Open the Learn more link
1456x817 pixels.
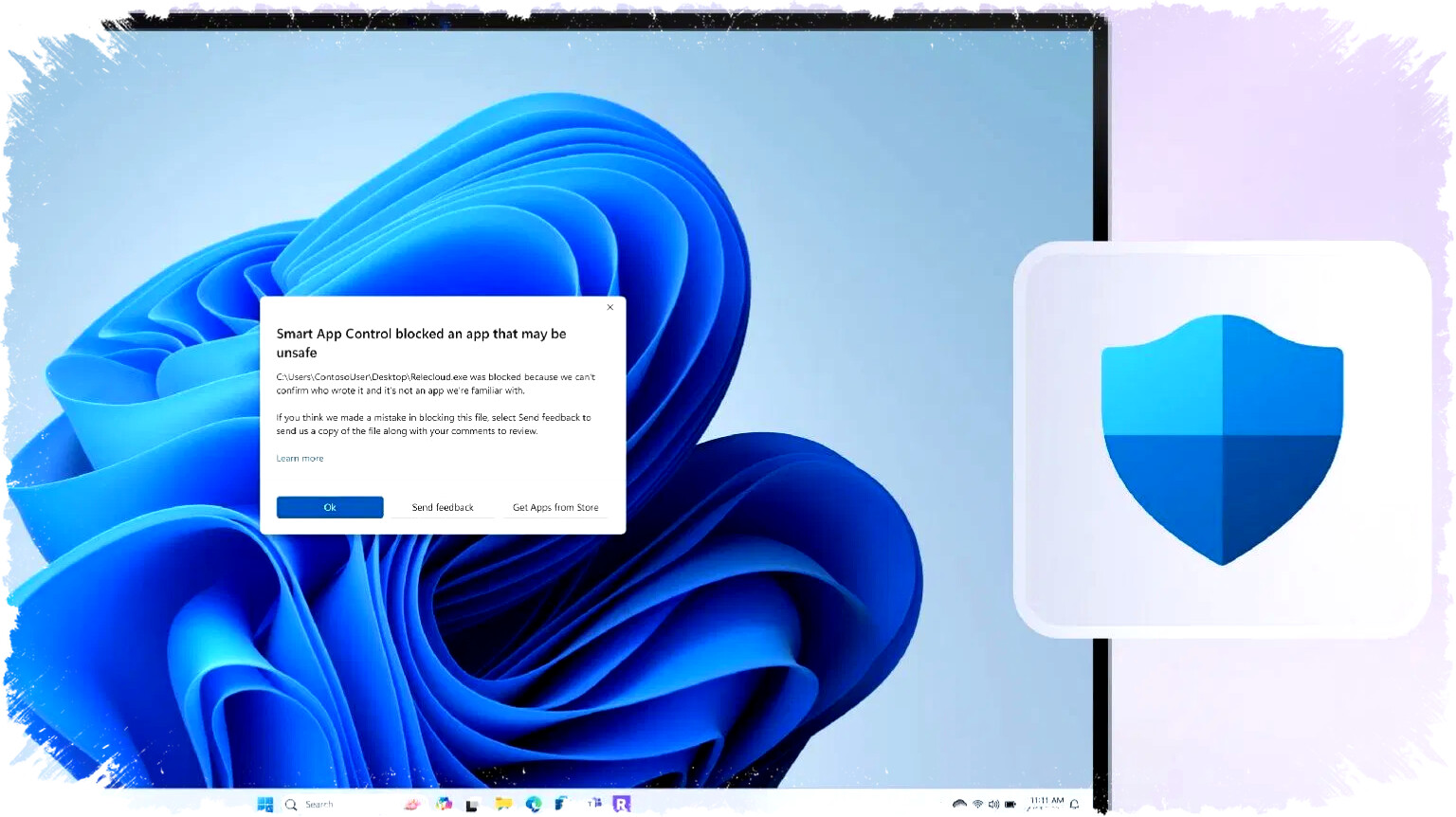[300, 458]
